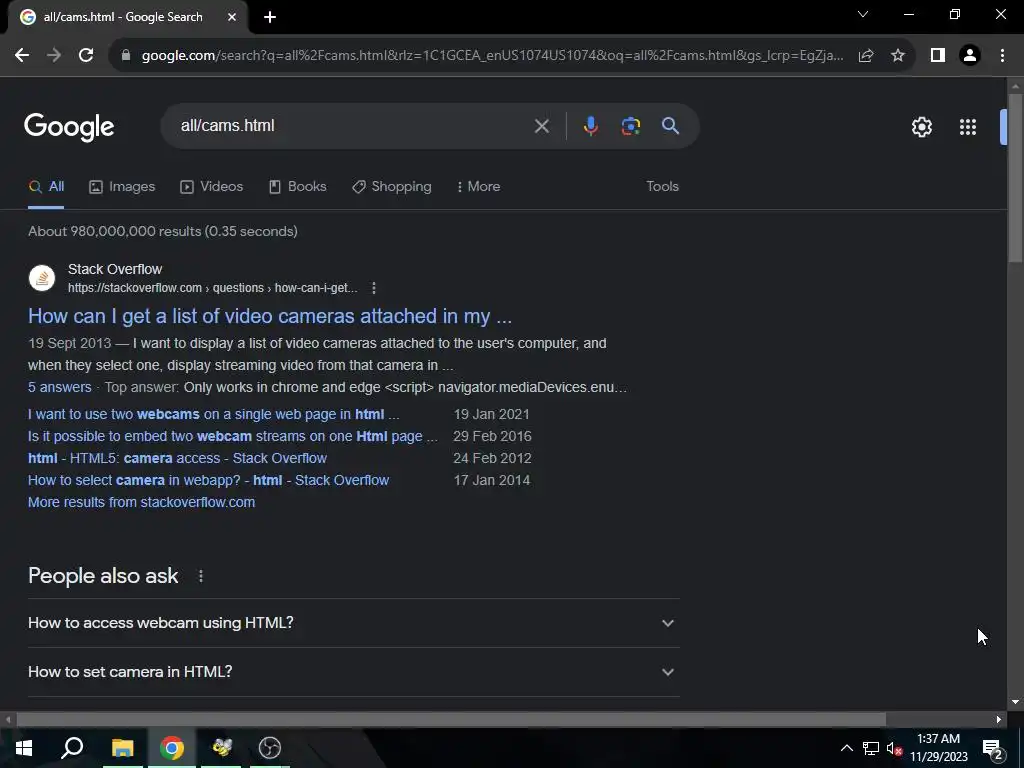Click the all/cams.html search field
Viewport: 1024px width, 768px height.
pyautogui.click(x=353, y=126)
